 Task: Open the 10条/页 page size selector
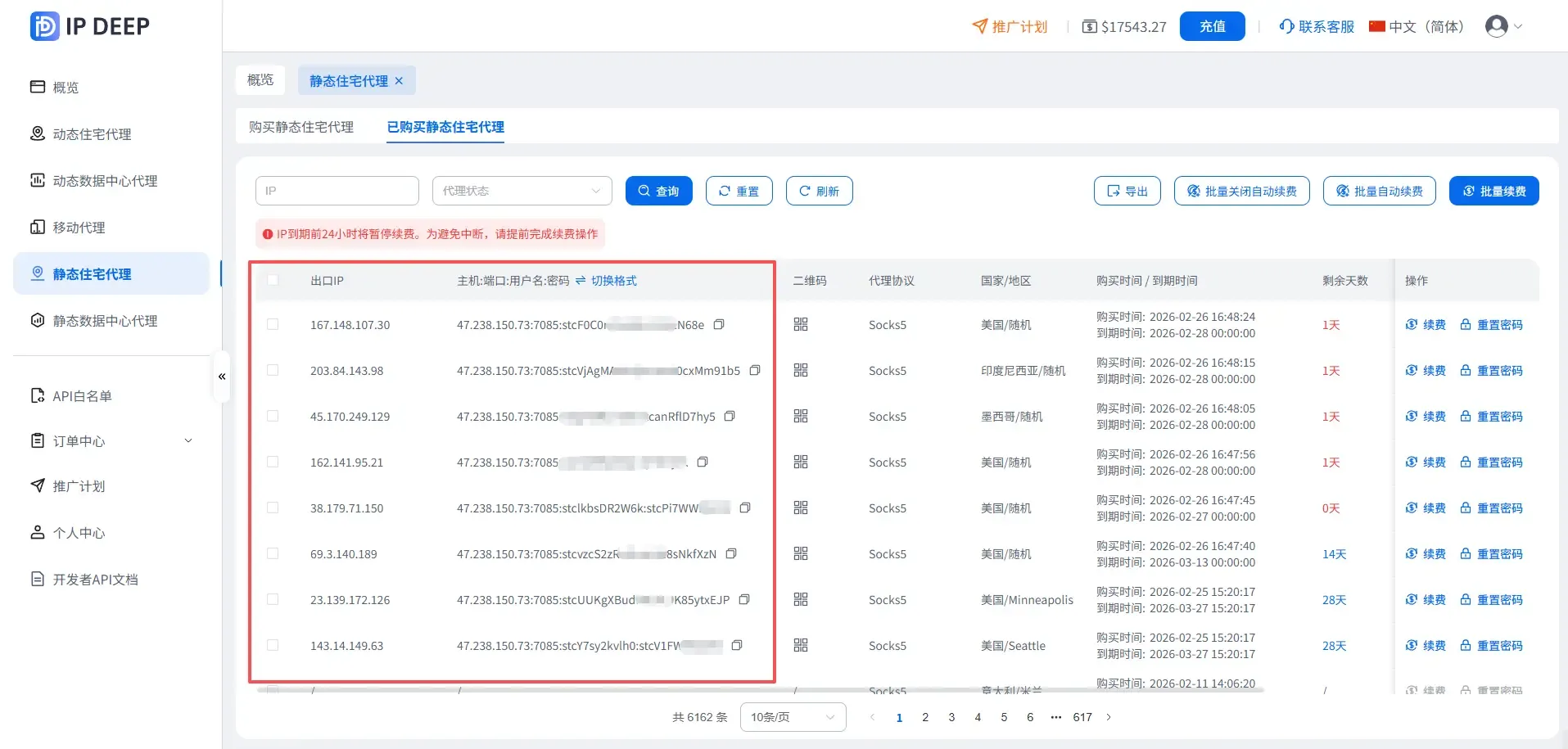point(791,716)
